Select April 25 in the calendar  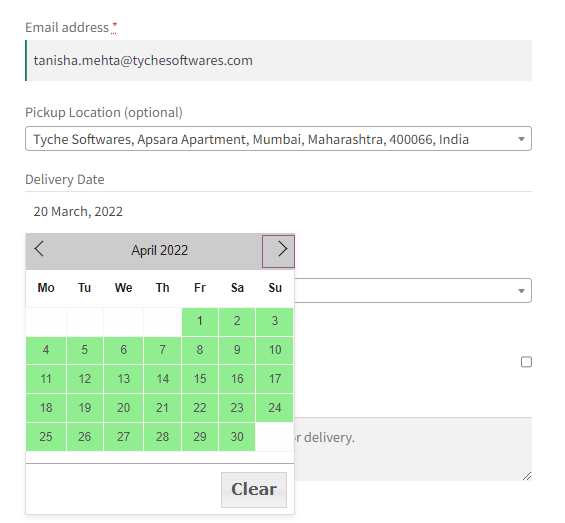coord(46,437)
